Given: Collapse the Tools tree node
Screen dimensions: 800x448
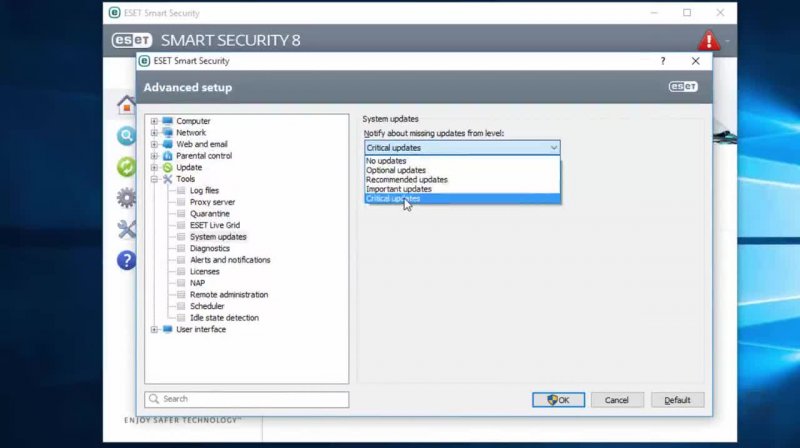Looking at the screenshot, I should 155,179.
